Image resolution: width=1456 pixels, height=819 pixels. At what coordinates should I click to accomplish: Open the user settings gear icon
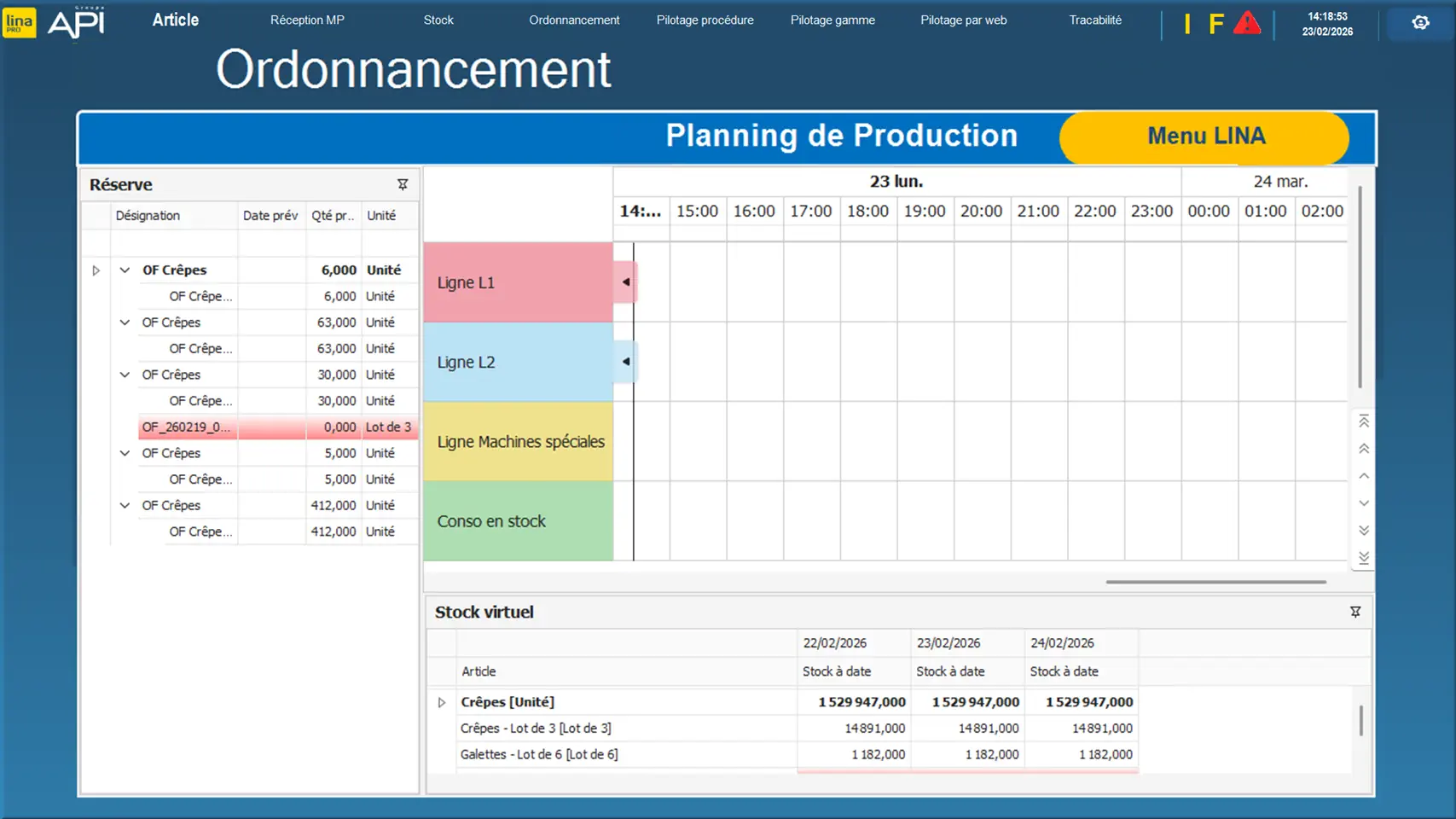[1420, 23]
